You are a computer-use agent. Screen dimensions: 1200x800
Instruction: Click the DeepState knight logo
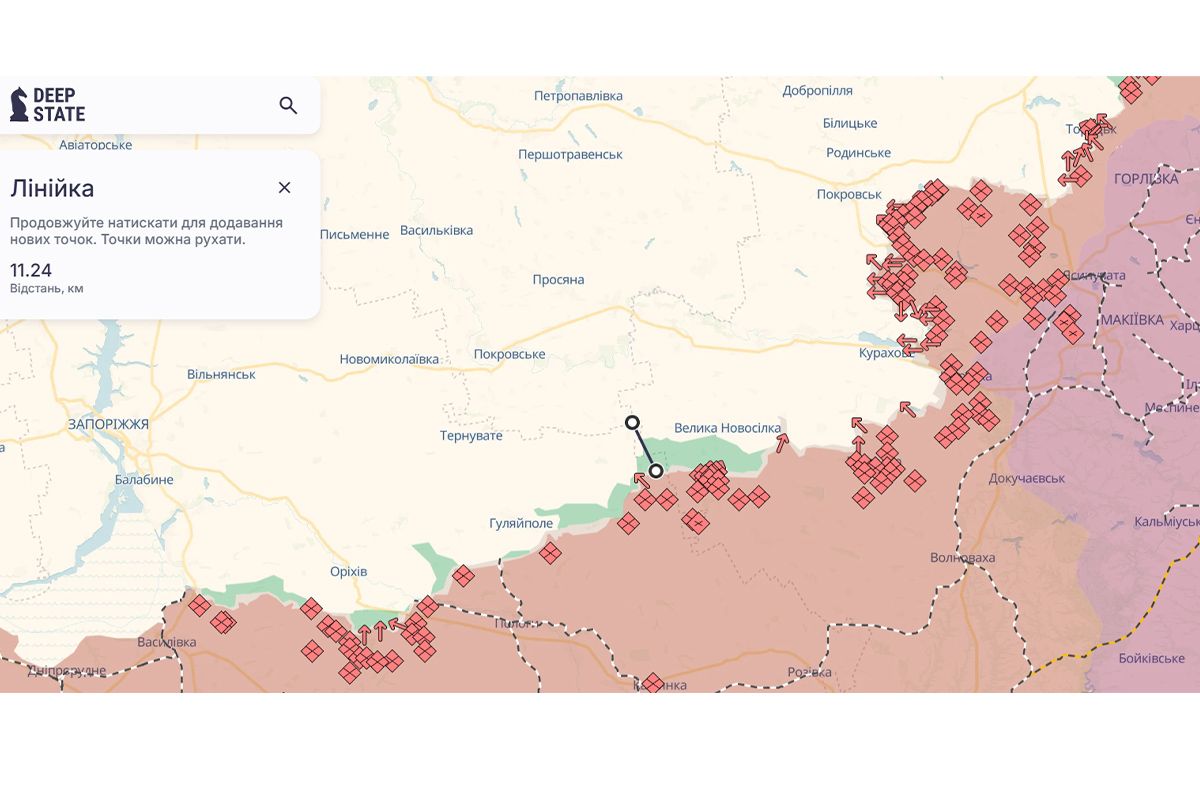(x=19, y=104)
